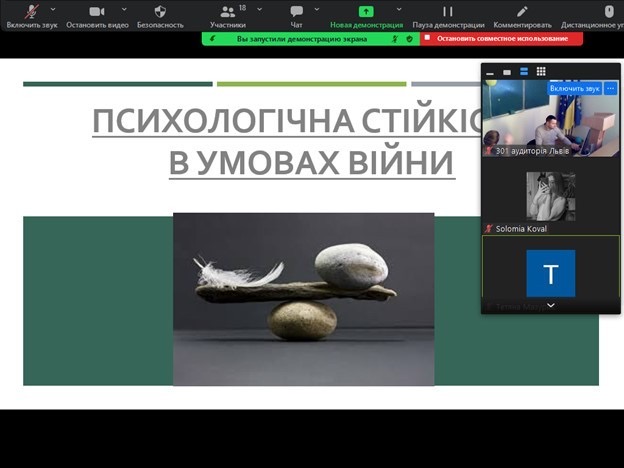Screen dimensions: 624x468
Task: Minimize video panel to hidden strip
Action: [490, 72]
